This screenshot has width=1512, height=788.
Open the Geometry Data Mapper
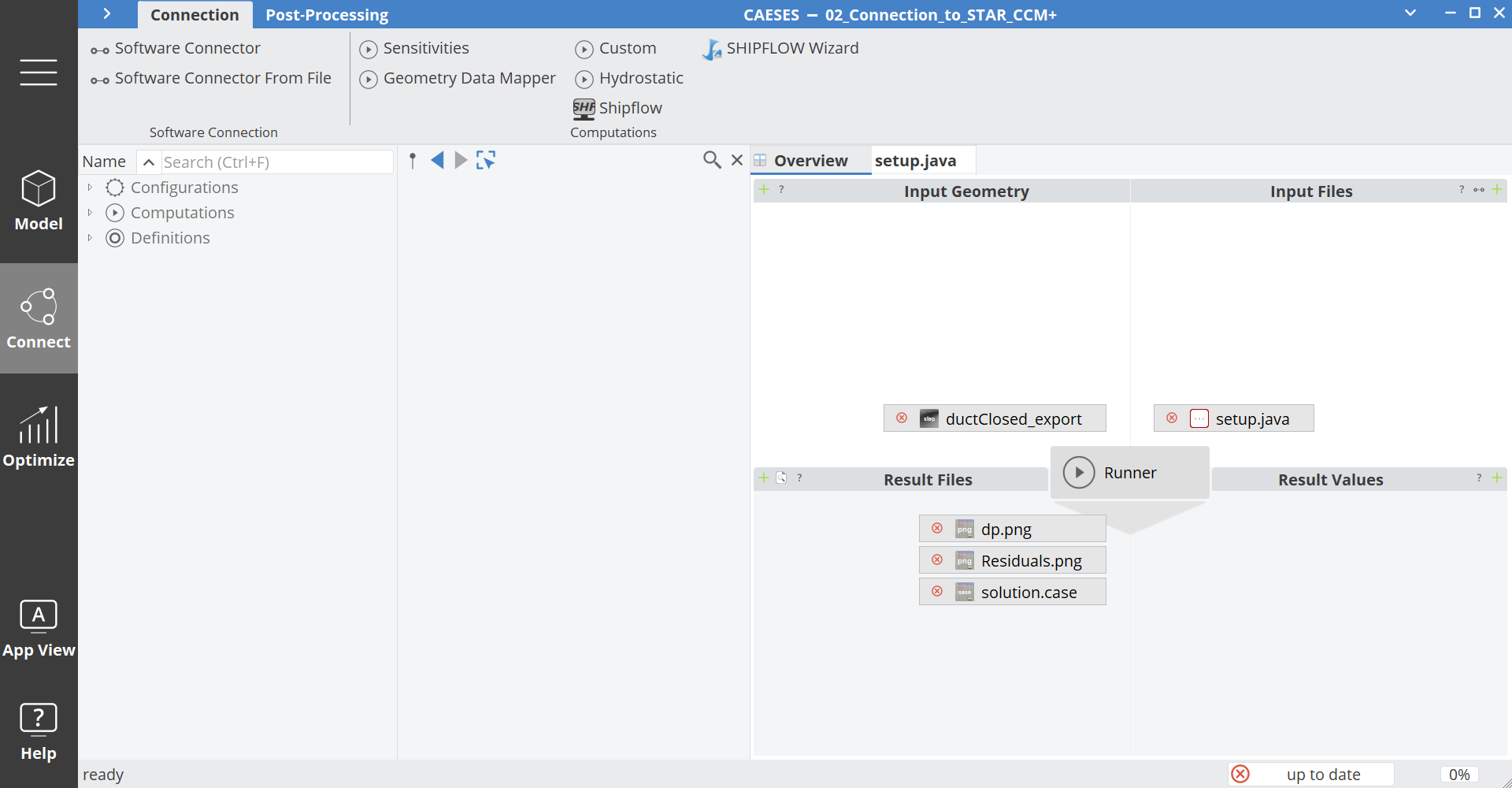tap(458, 79)
